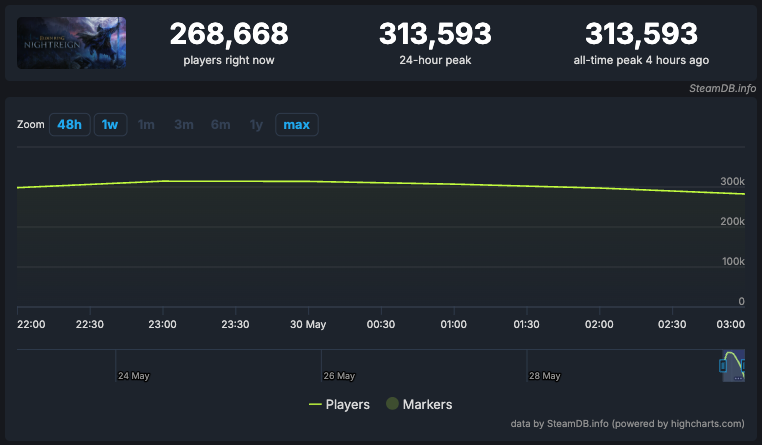The height and width of the screenshot is (445, 762).
Task: Grab the navigator's left range handle
Action: pyautogui.click(x=723, y=365)
